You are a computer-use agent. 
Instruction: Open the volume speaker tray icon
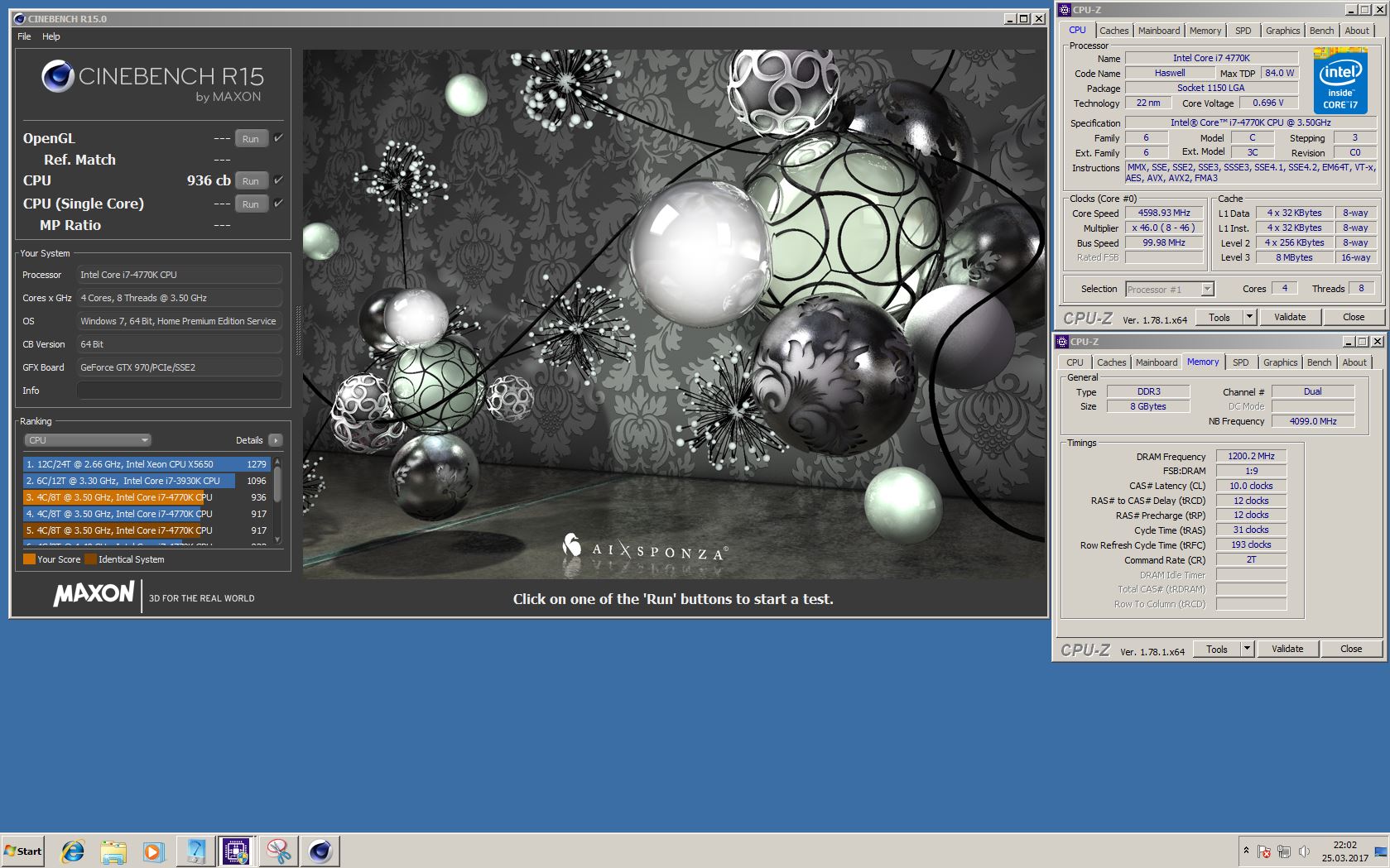coord(1304,851)
